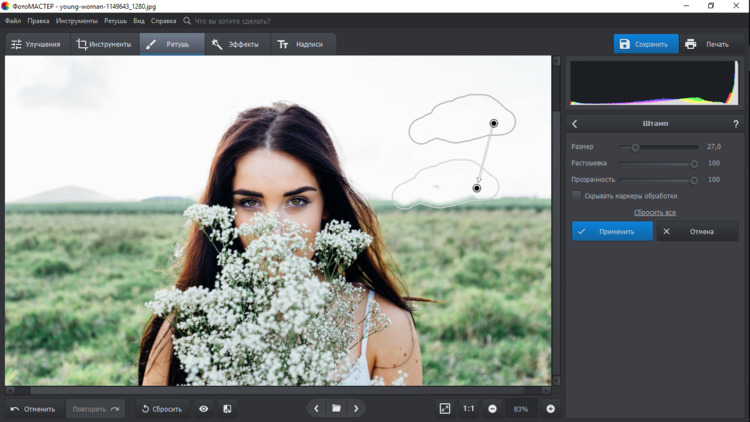Click fit-to-screen icon in bottom bar
Screen dimensions: 750x422
(445, 409)
